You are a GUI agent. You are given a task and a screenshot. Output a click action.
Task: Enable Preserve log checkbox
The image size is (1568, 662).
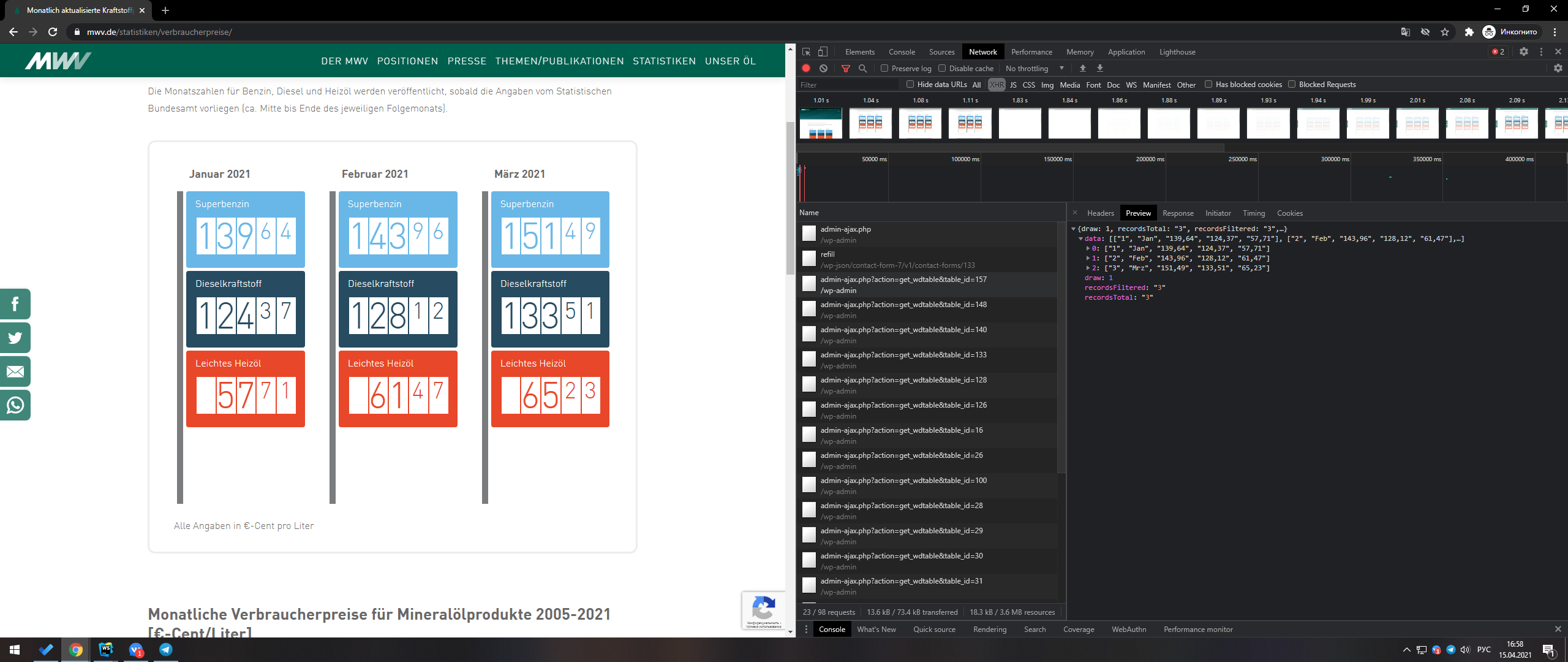(884, 69)
